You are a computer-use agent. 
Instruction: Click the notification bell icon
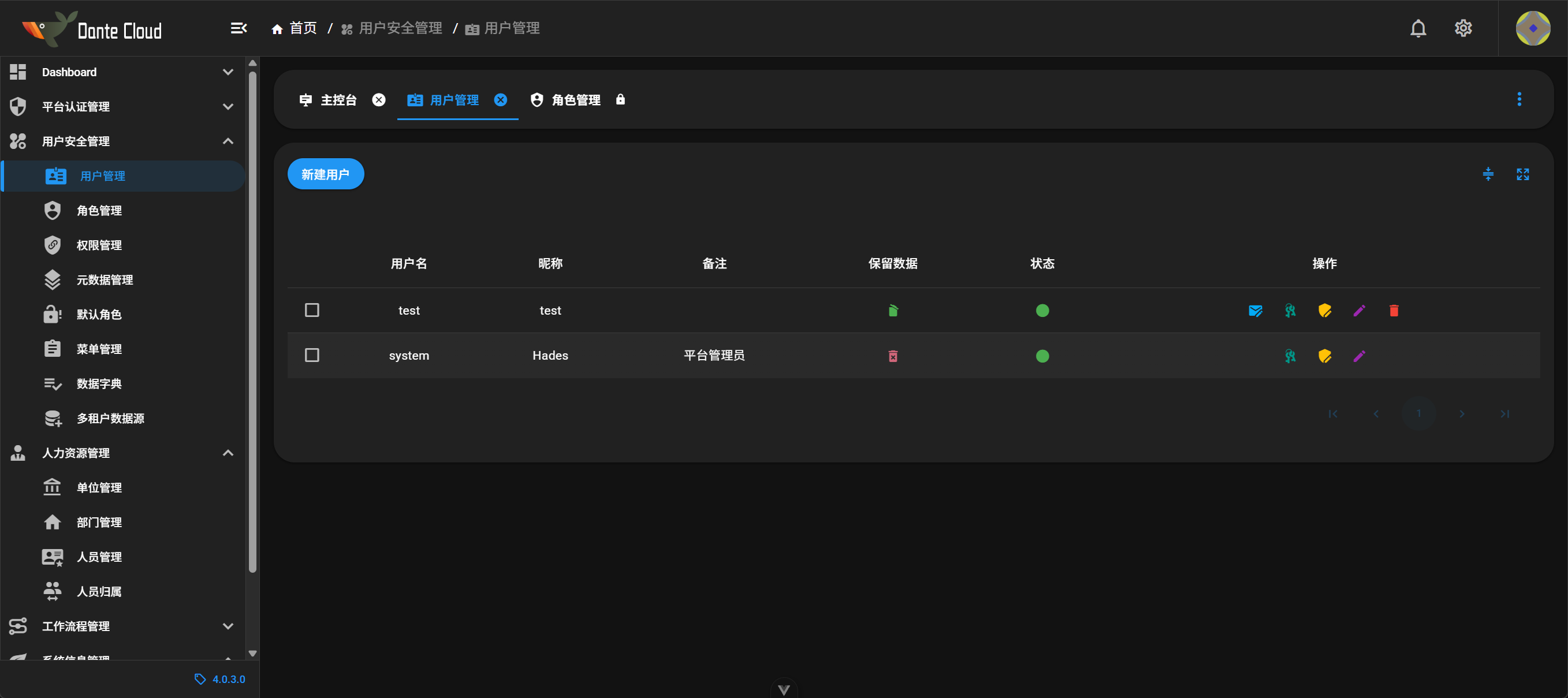tap(1418, 29)
